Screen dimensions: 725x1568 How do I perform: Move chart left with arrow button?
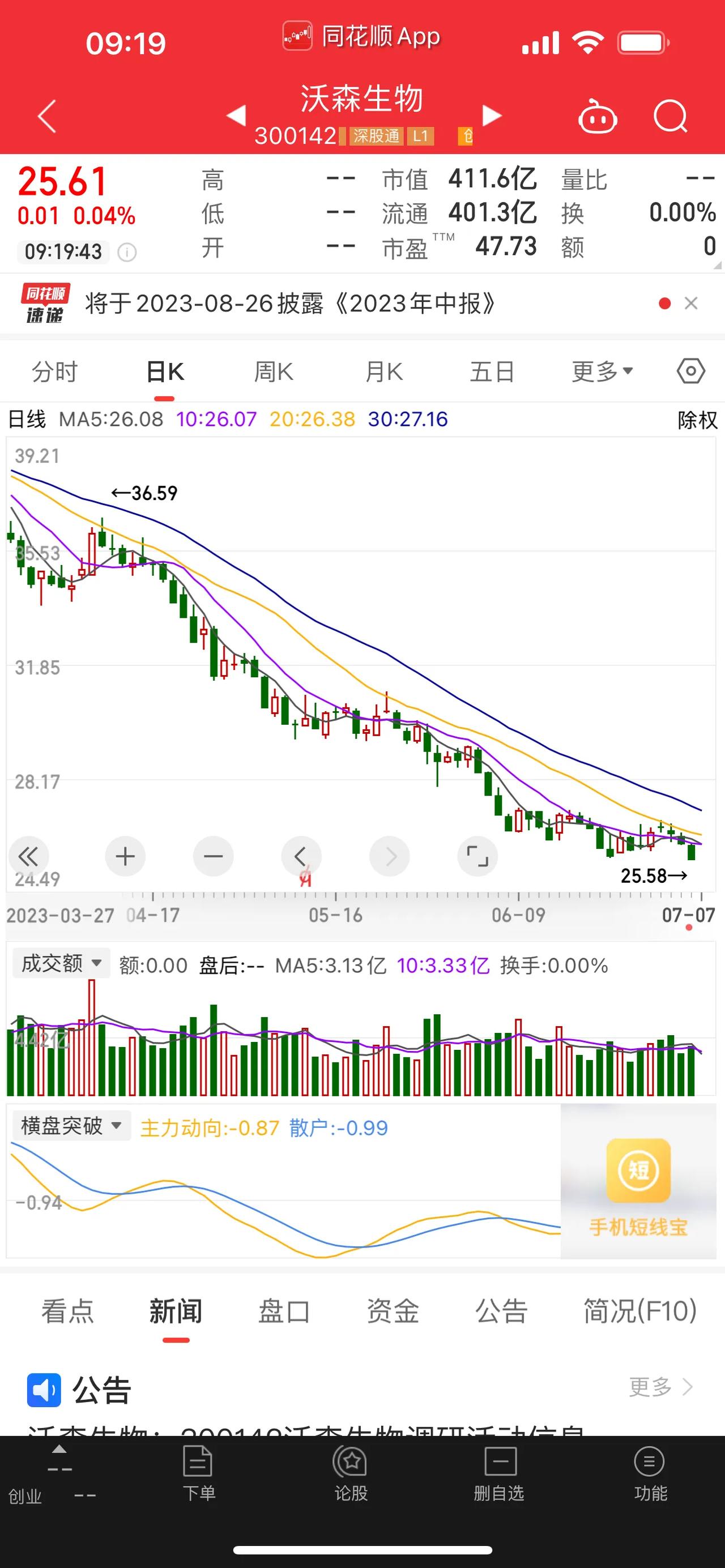[301, 856]
